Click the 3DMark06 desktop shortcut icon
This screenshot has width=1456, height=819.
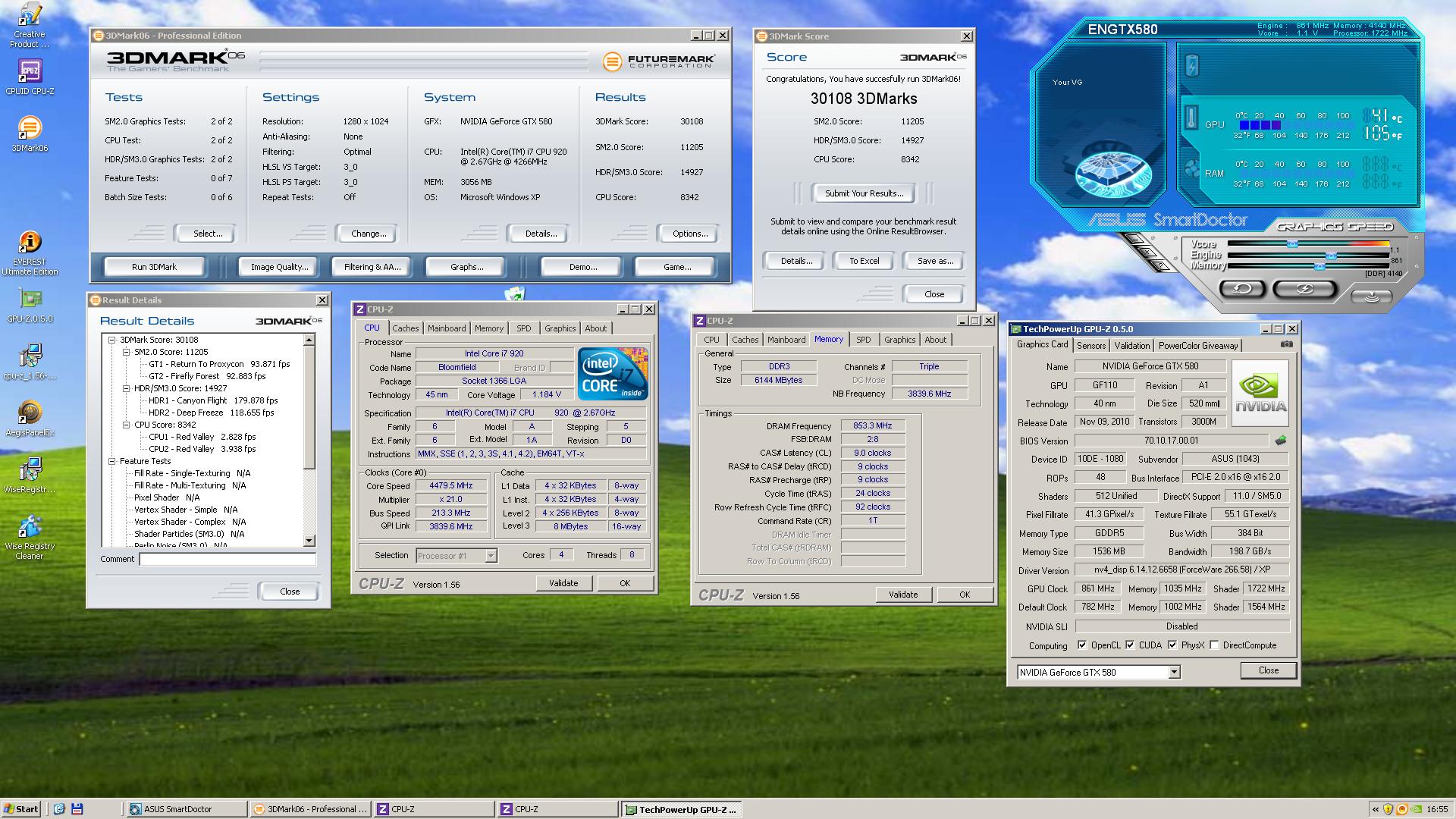tap(30, 128)
